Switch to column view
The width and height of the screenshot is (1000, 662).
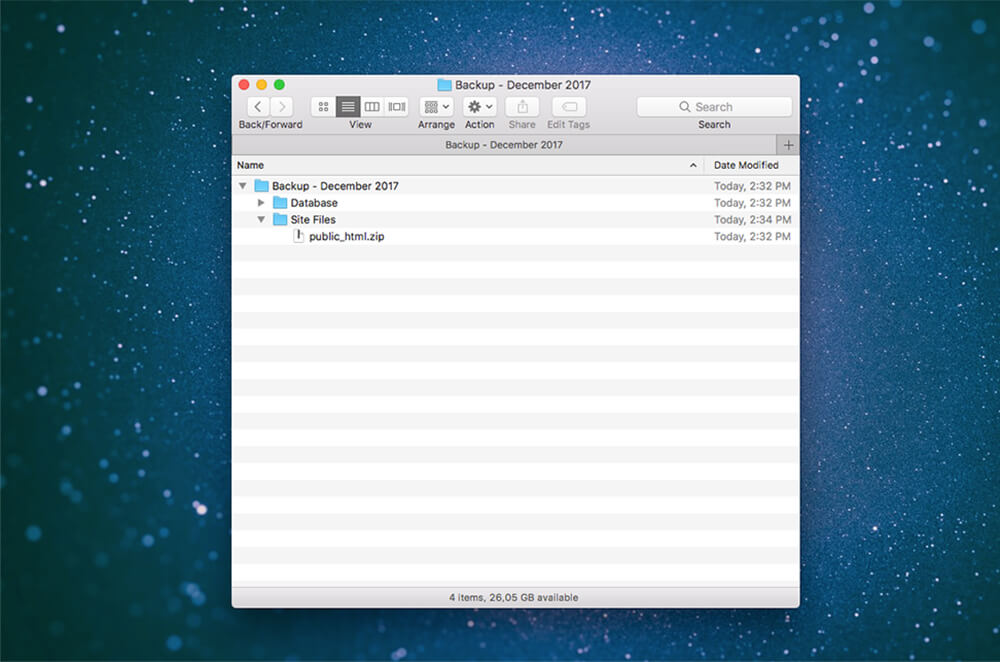372,107
